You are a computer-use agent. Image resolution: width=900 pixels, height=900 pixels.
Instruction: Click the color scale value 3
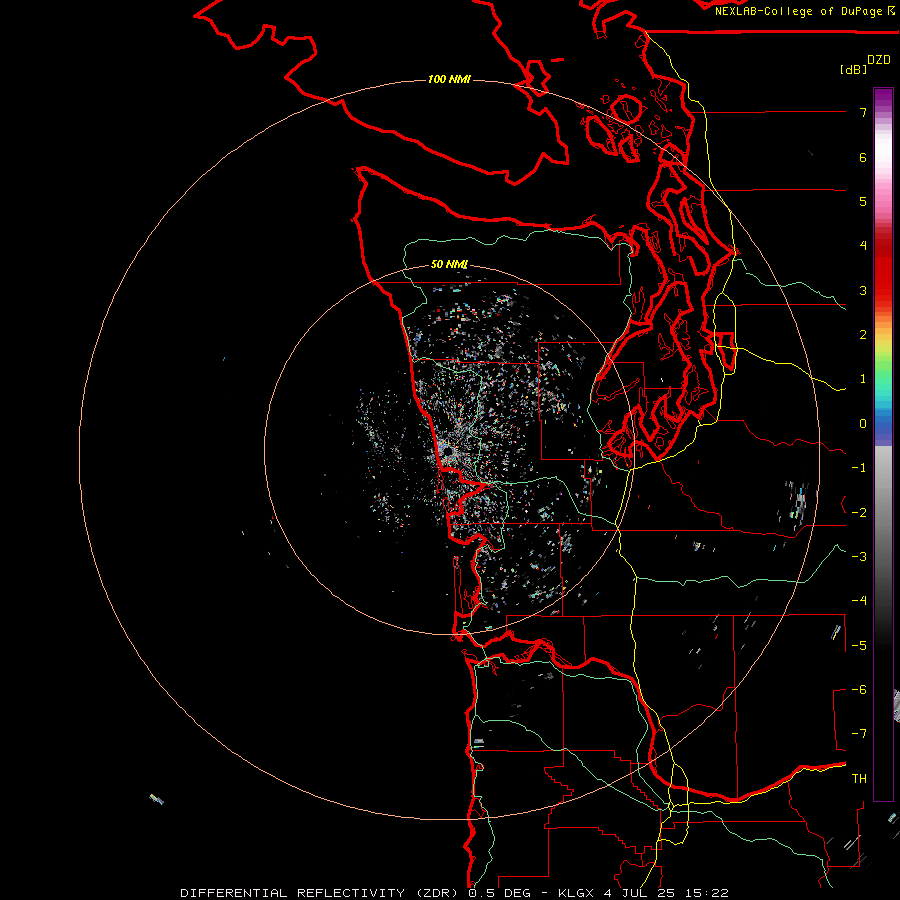click(x=863, y=290)
